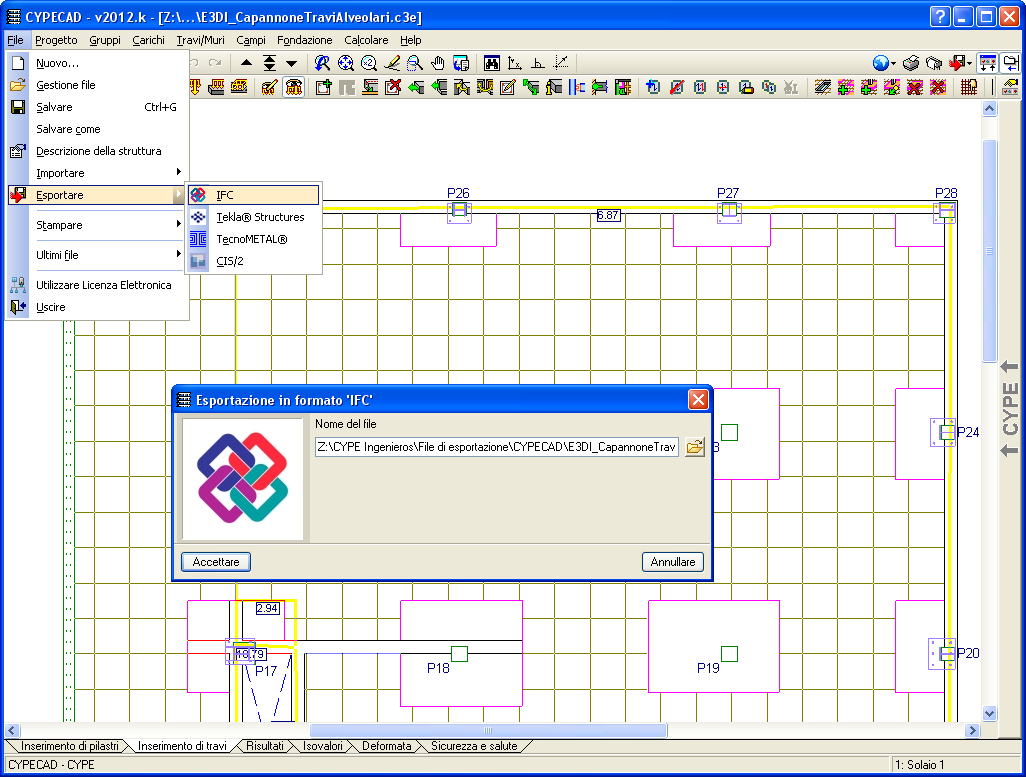
Task: Open the Travi/Muri menu
Action: pyautogui.click(x=200, y=40)
